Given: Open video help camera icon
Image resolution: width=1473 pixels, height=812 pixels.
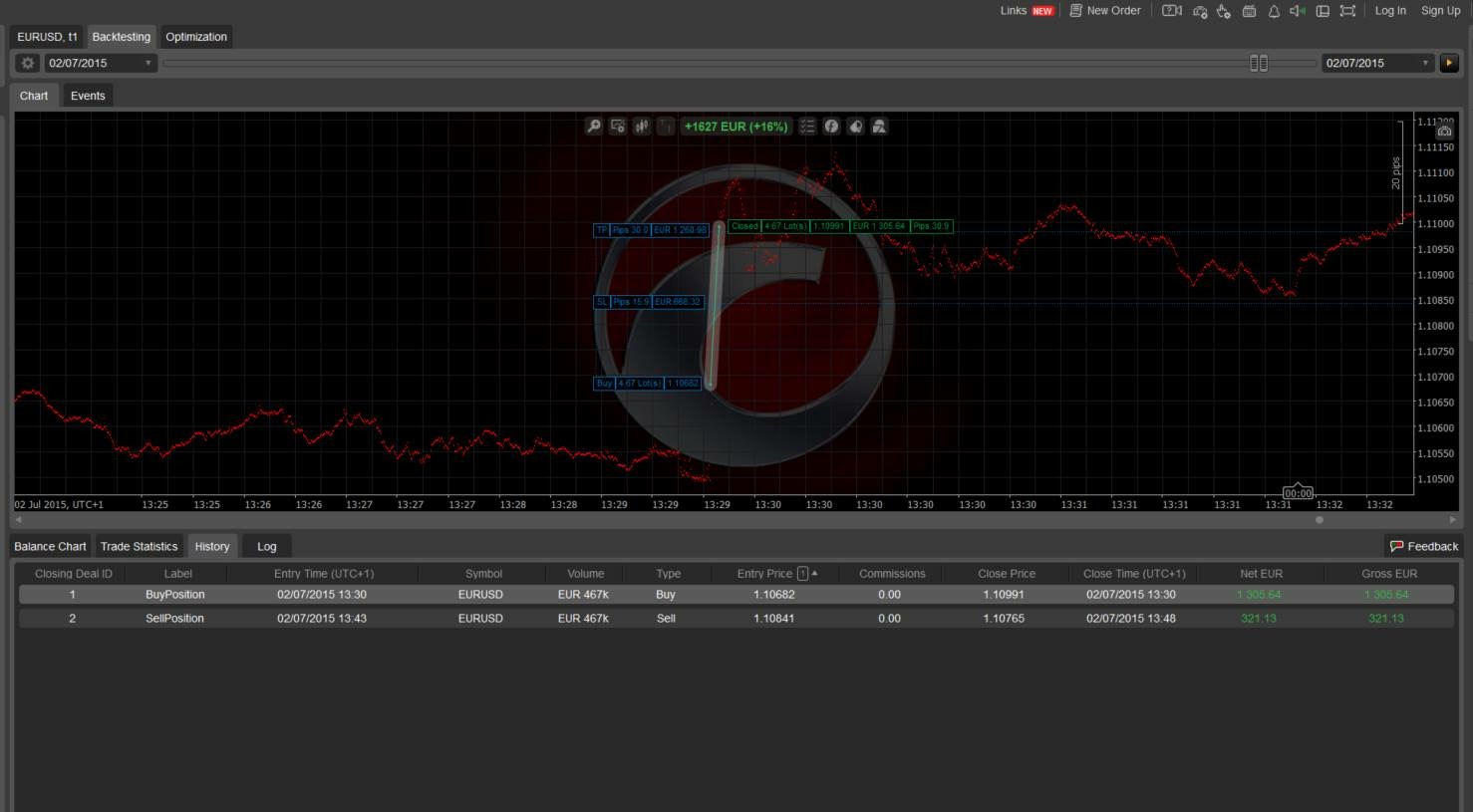Looking at the screenshot, I should [1172, 11].
